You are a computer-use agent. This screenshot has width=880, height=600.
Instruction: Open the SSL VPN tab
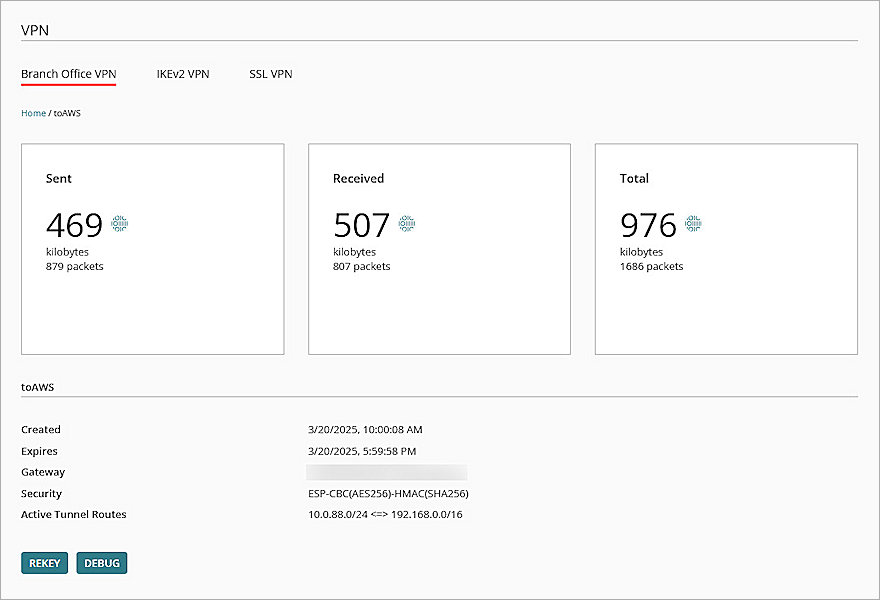270,74
